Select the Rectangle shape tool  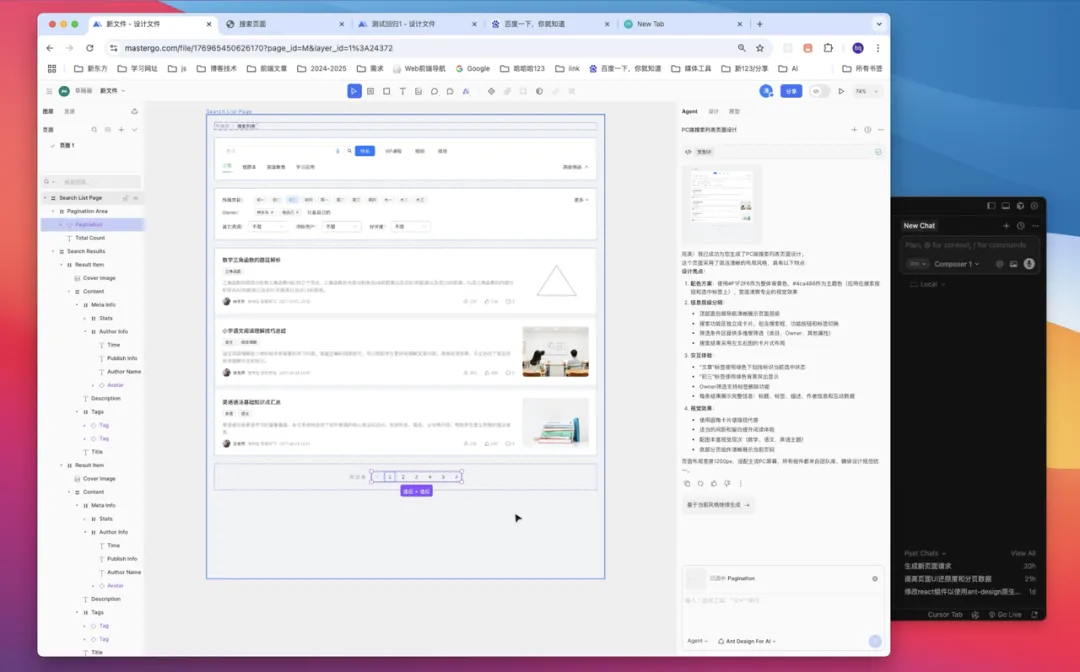click(387, 91)
